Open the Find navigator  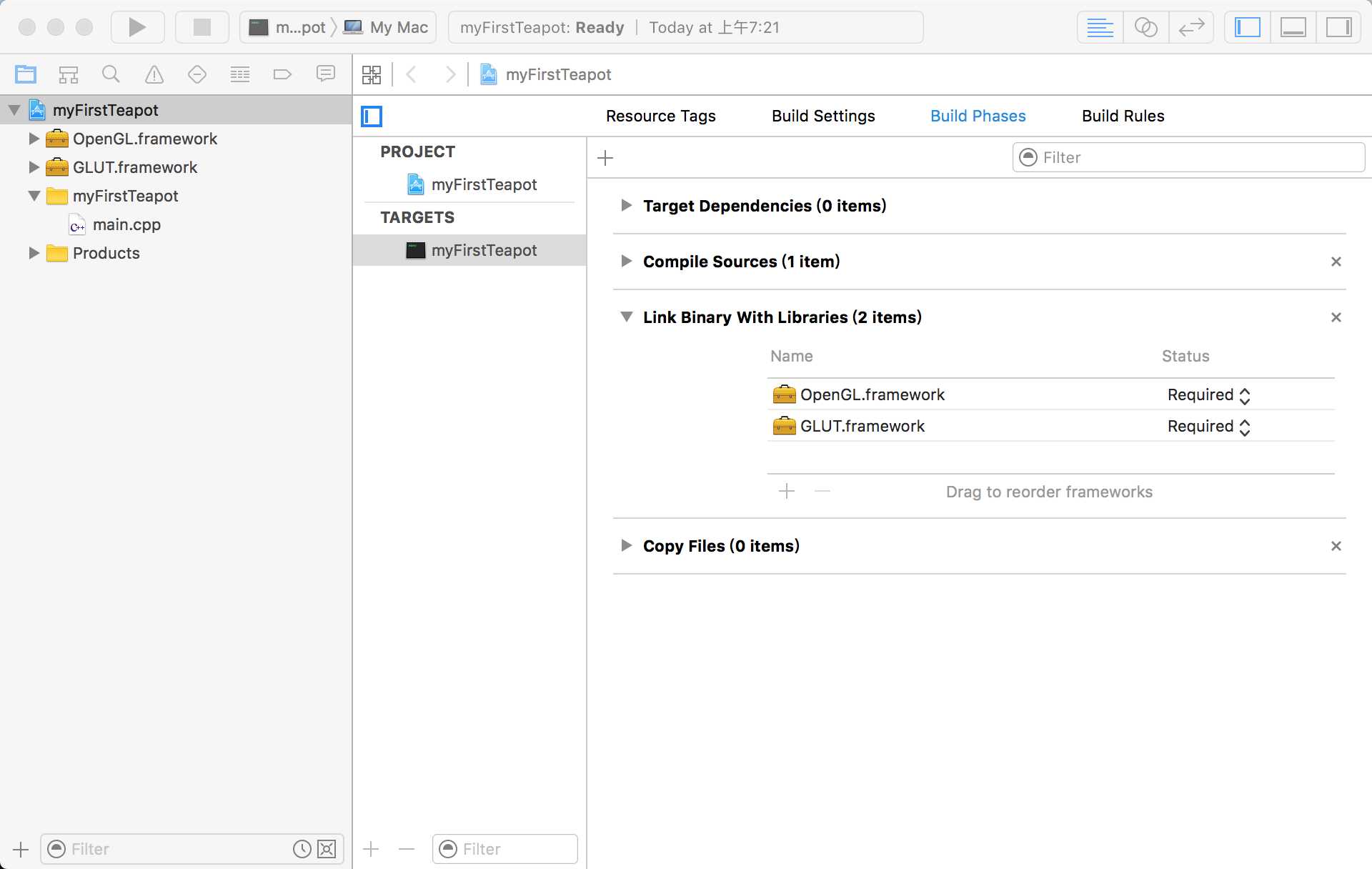[111, 74]
